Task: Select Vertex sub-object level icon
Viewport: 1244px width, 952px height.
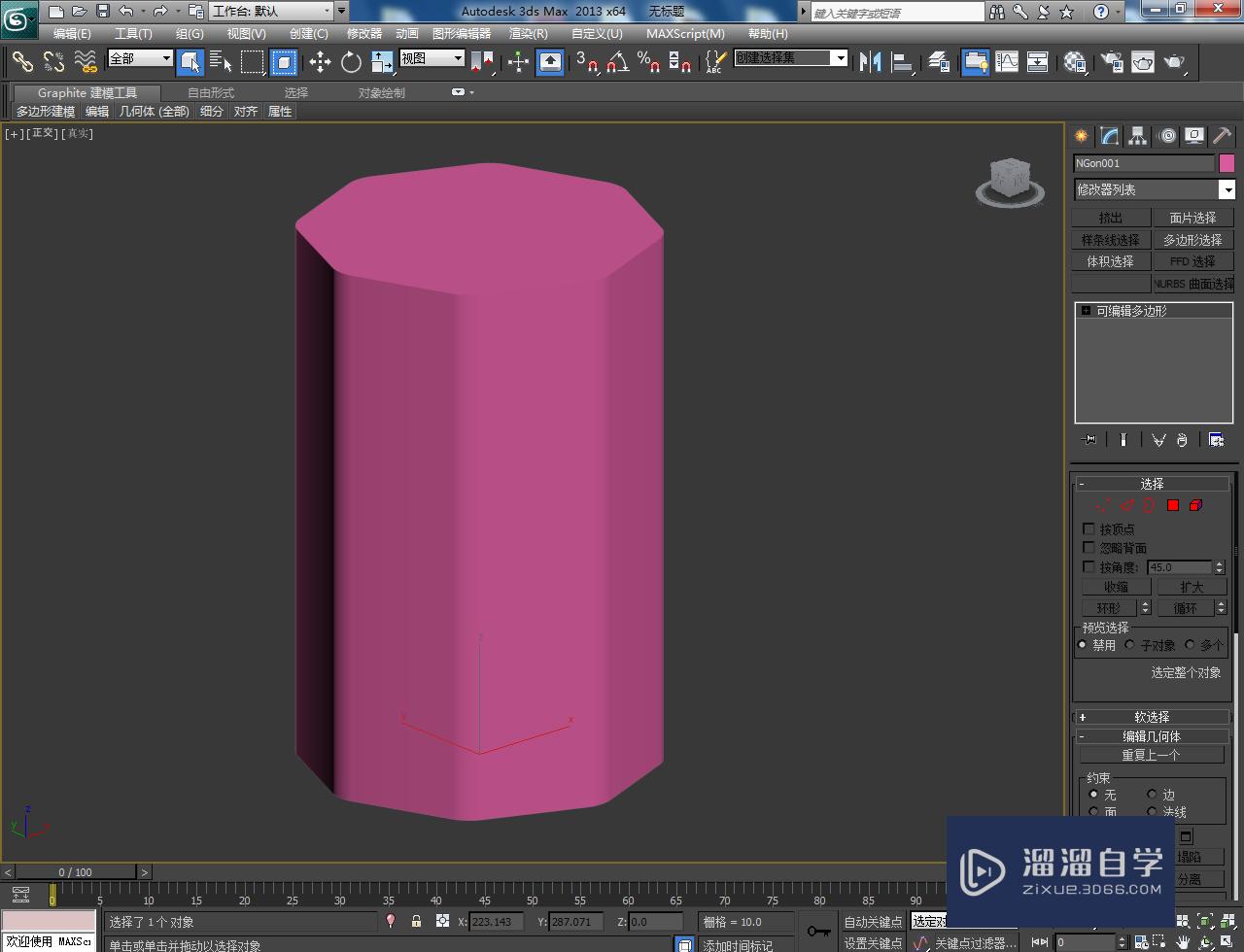Action: [1102, 505]
